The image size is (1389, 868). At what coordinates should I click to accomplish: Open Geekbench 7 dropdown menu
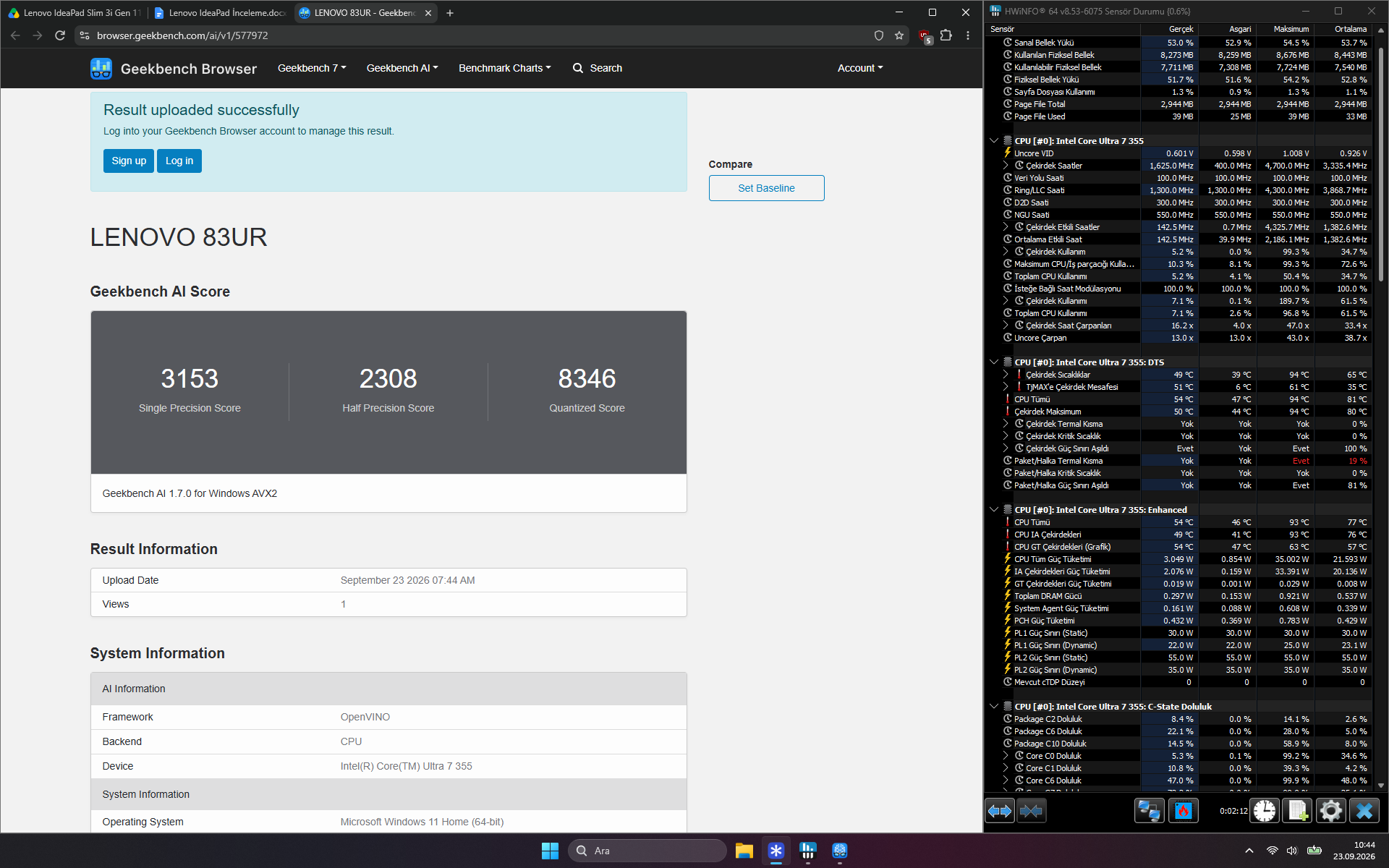pos(312,68)
